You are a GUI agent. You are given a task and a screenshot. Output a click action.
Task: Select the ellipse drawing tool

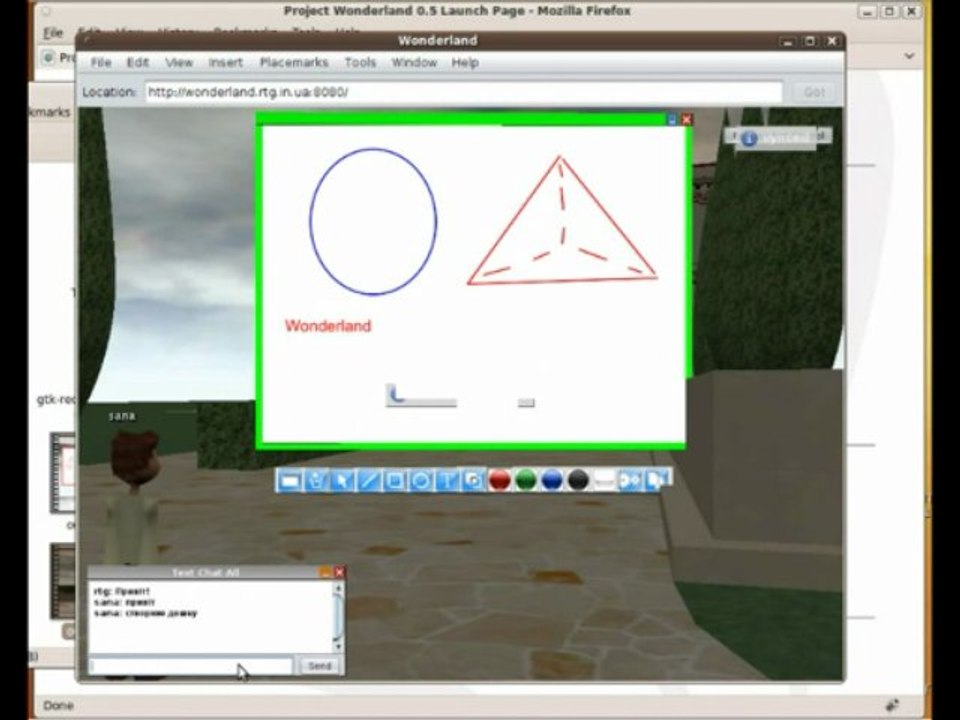click(x=421, y=481)
